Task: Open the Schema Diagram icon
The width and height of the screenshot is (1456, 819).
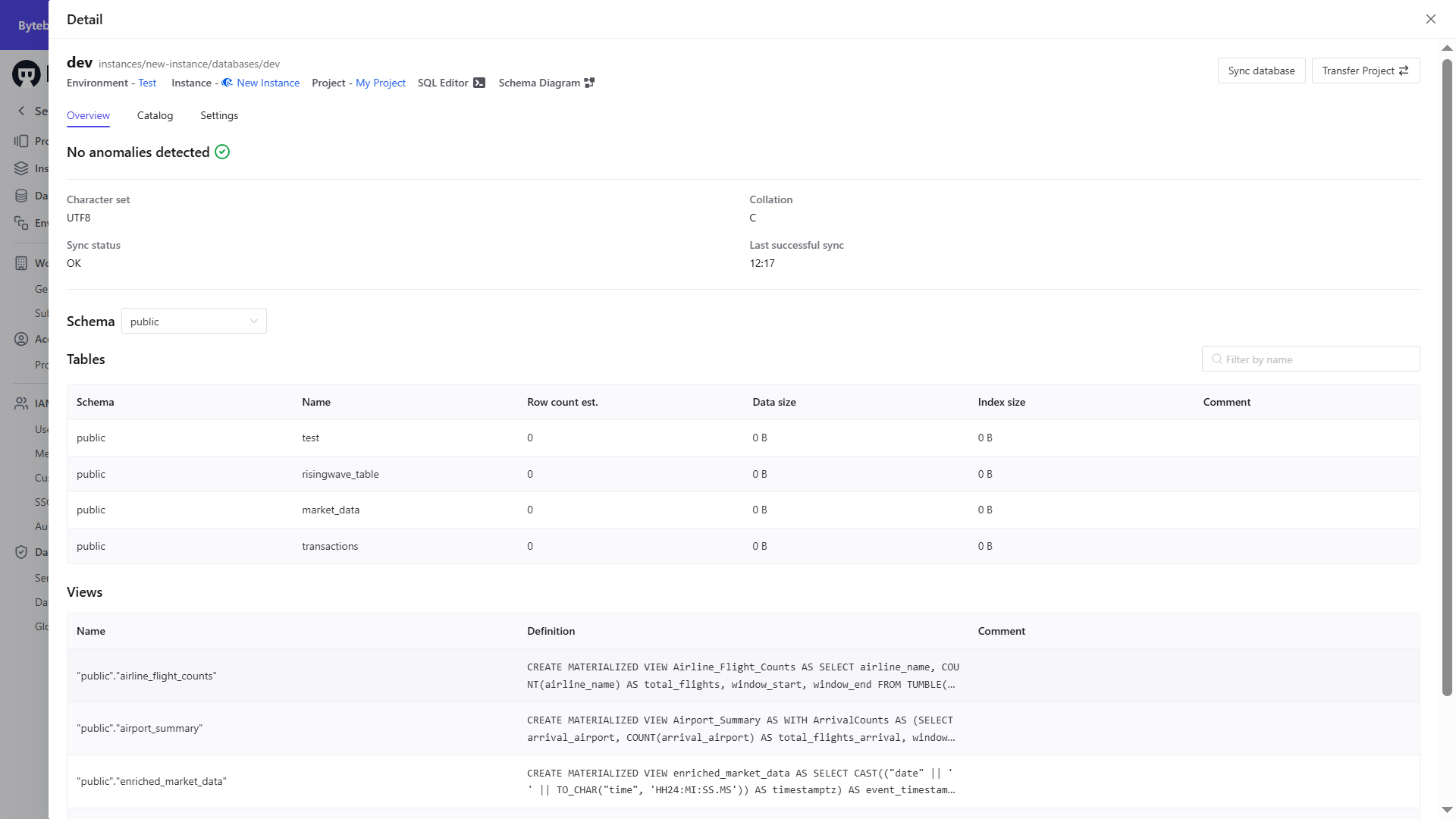Action: (x=589, y=83)
